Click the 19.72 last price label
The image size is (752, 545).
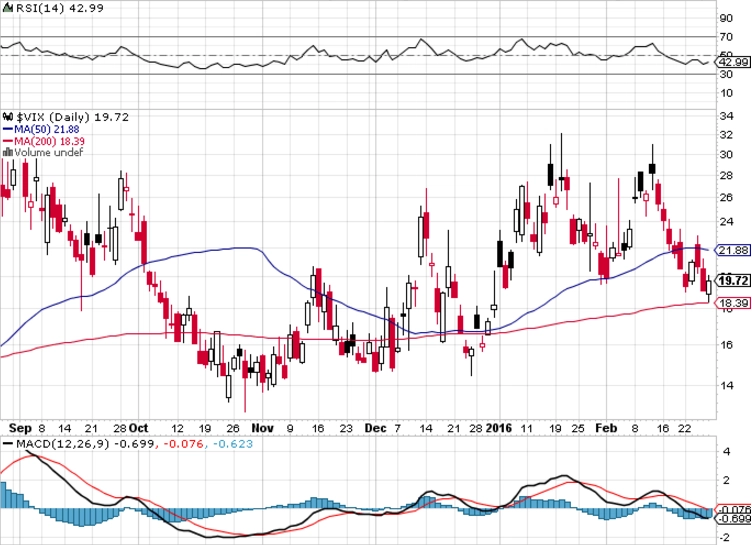tap(733, 280)
